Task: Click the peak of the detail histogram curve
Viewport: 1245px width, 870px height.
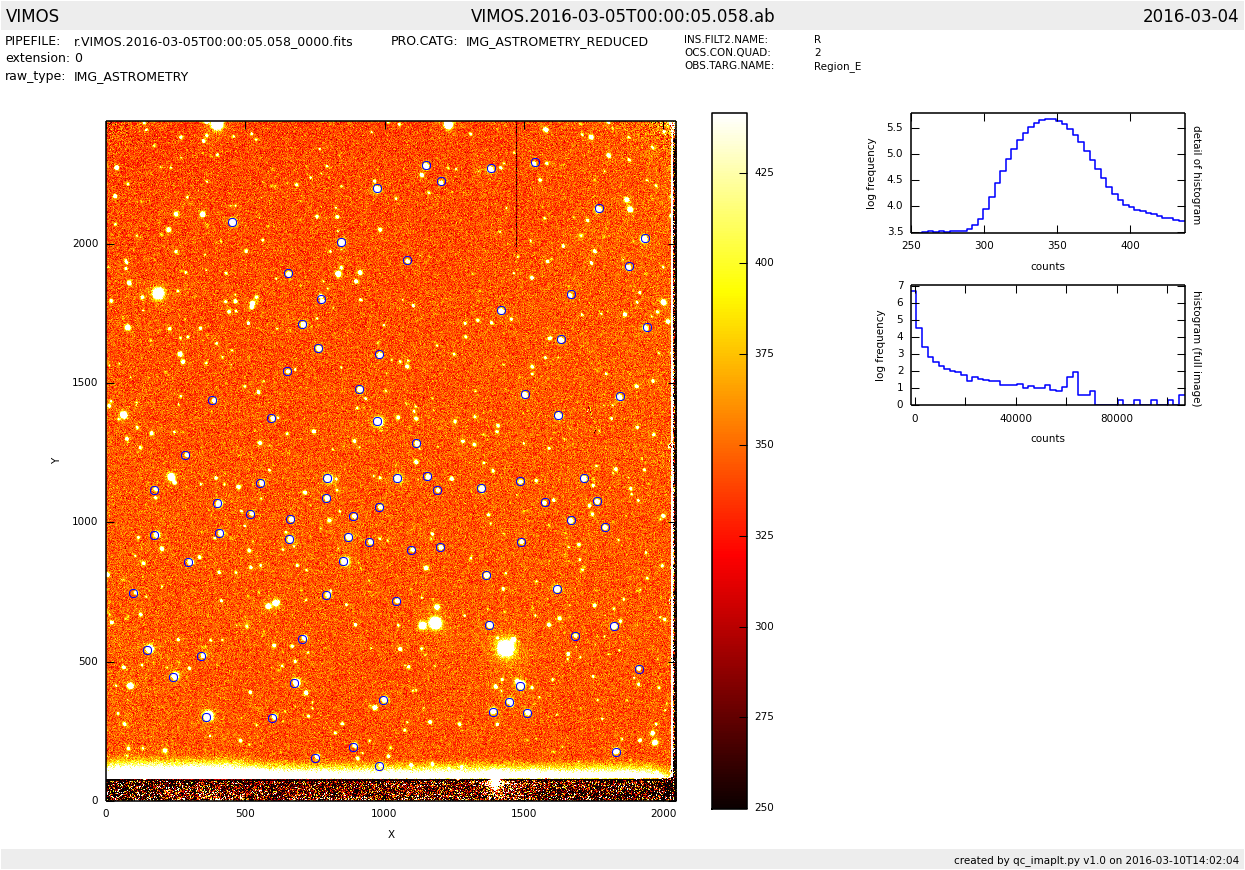Action: point(1048,119)
